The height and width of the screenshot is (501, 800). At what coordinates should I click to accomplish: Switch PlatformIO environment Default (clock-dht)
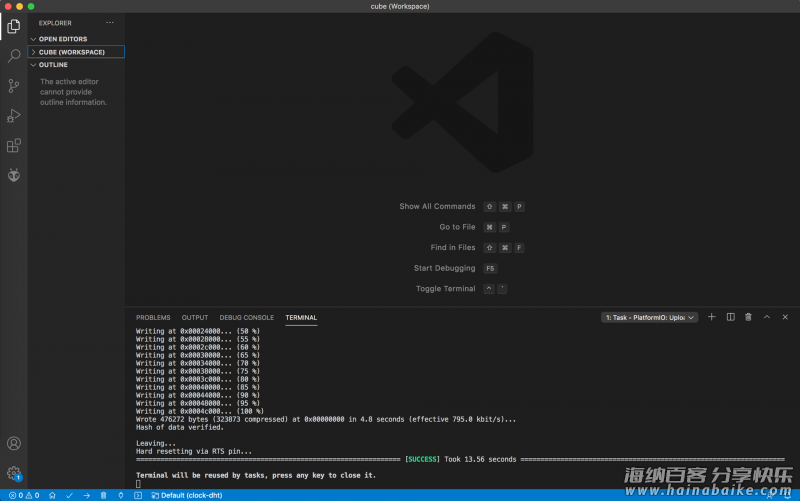click(187, 495)
